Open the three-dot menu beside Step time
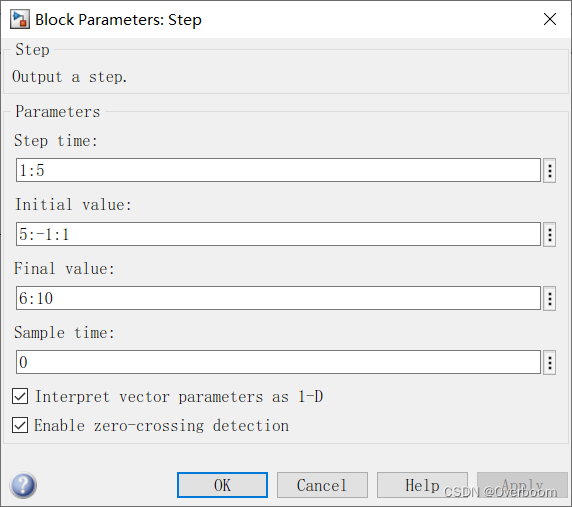Viewport: 572px width, 507px height. click(549, 170)
